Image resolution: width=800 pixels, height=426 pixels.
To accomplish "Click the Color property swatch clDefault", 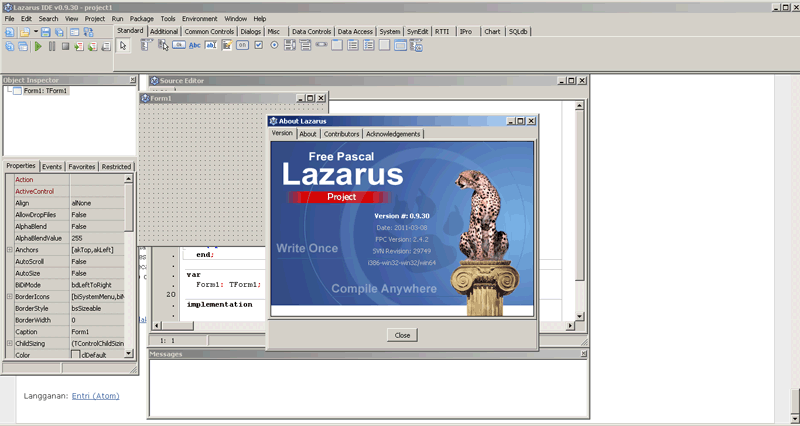I will [x=76, y=355].
